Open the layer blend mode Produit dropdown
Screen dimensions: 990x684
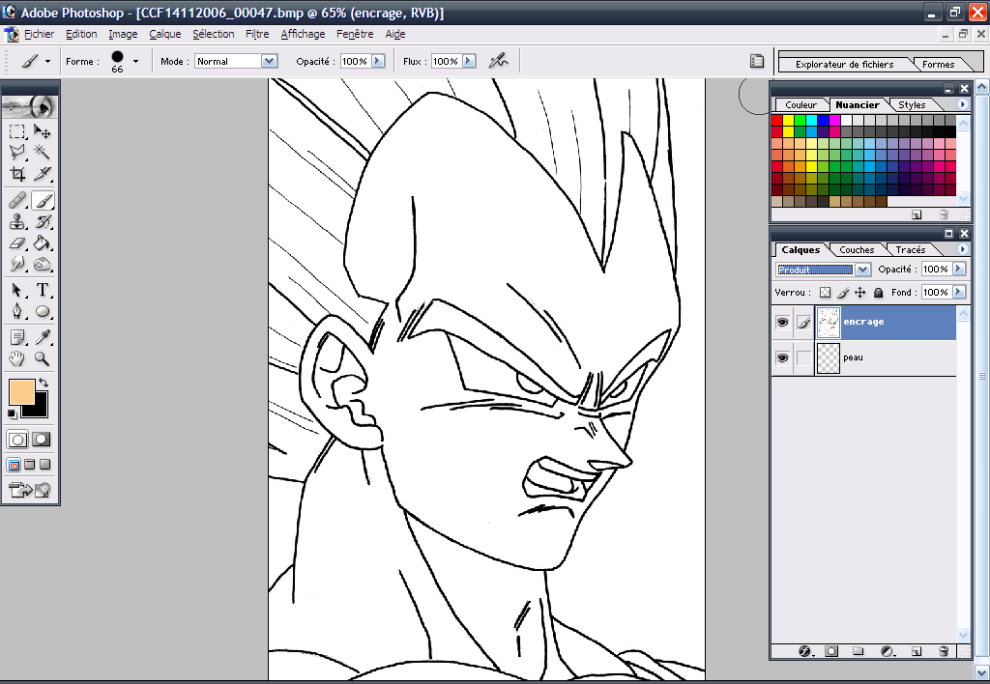click(x=862, y=270)
